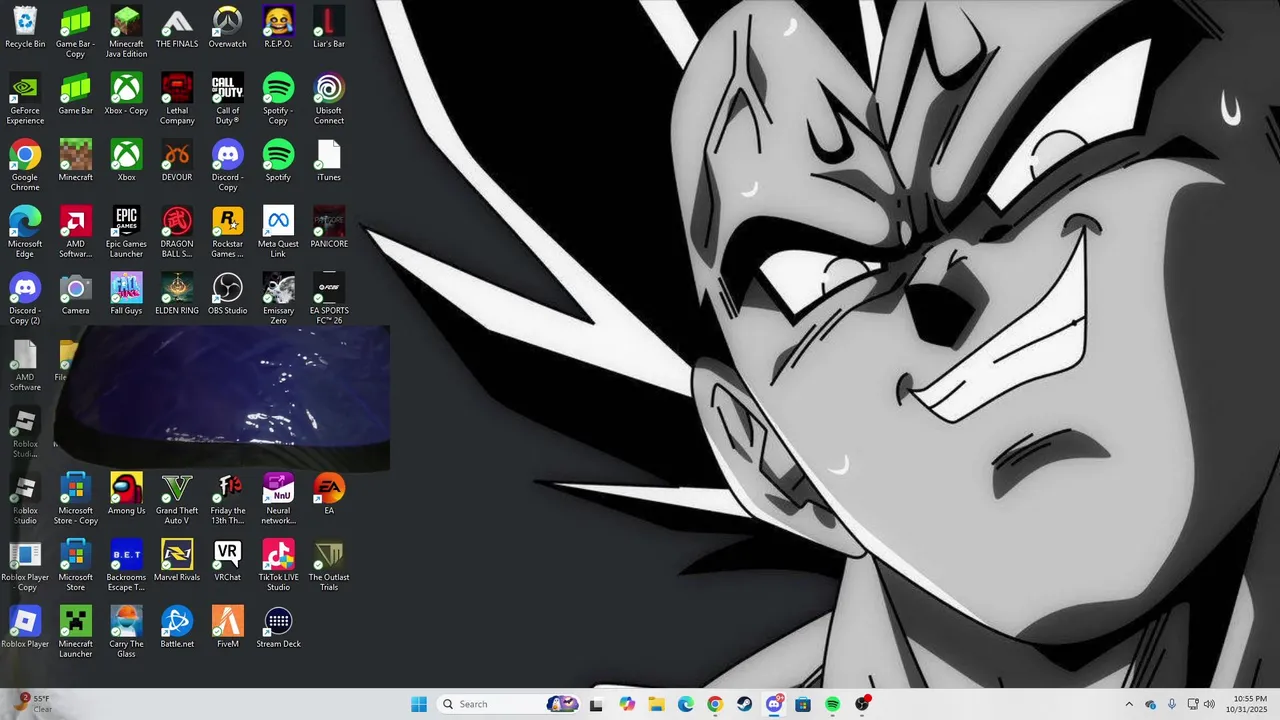The height and width of the screenshot is (720, 1280).
Task: Open GeForce Experience desktop icon
Action: [25, 99]
